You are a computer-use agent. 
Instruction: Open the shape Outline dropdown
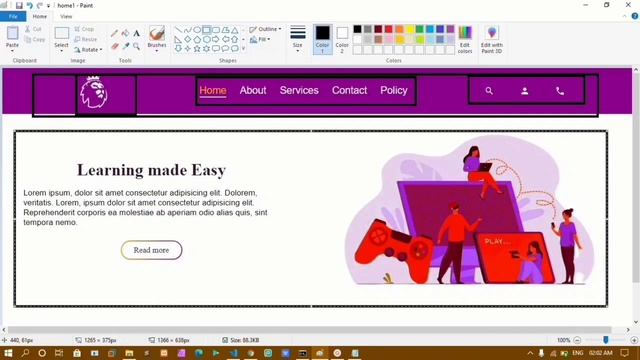tap(265, 29)
